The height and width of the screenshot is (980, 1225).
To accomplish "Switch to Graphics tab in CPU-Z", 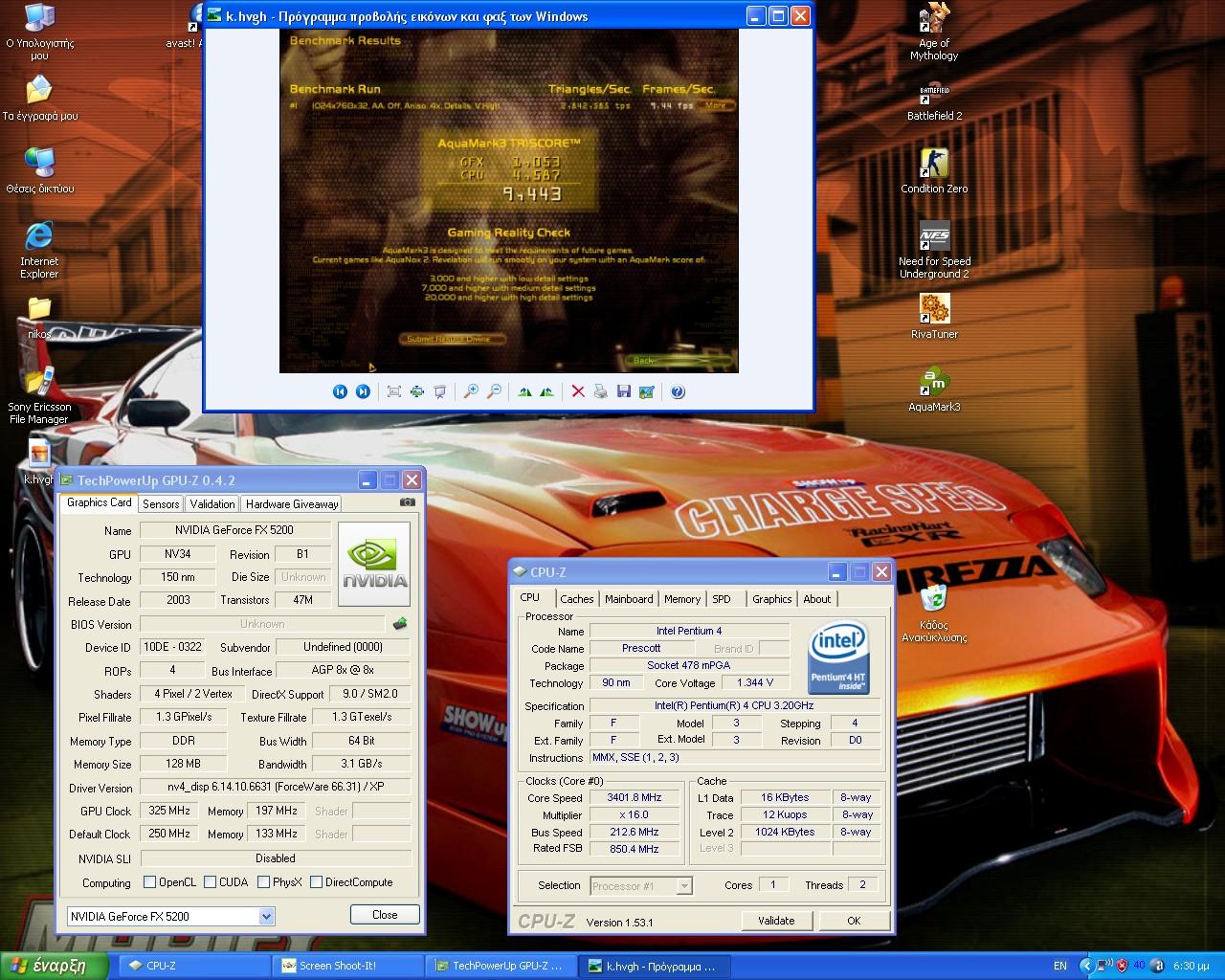I will (771, 599).
